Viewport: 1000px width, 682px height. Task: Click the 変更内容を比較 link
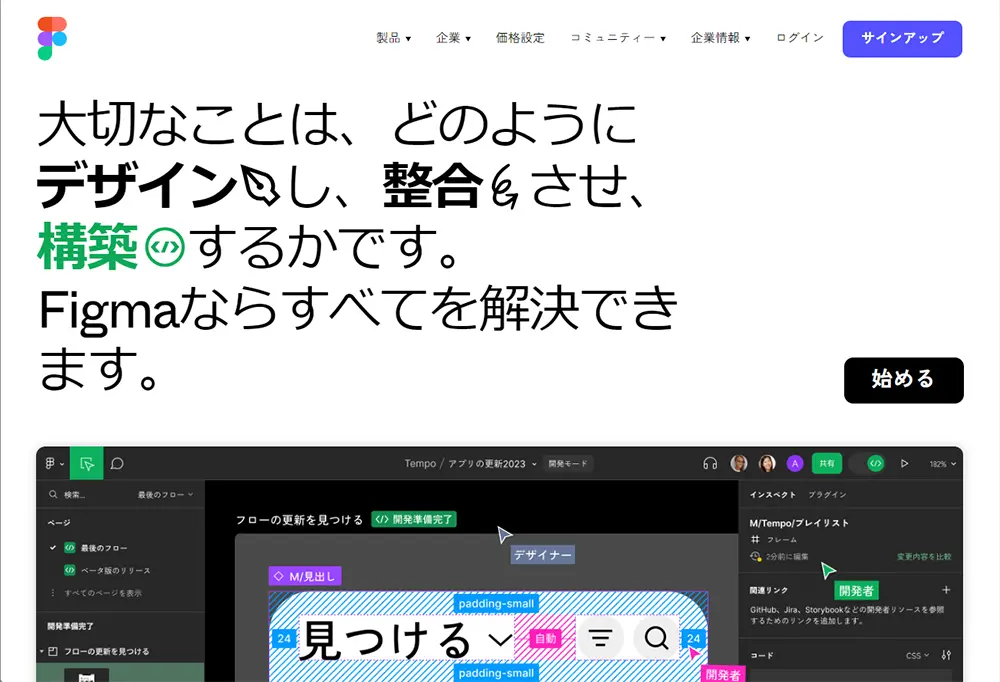pyautogui.click(x=924, y=557)
